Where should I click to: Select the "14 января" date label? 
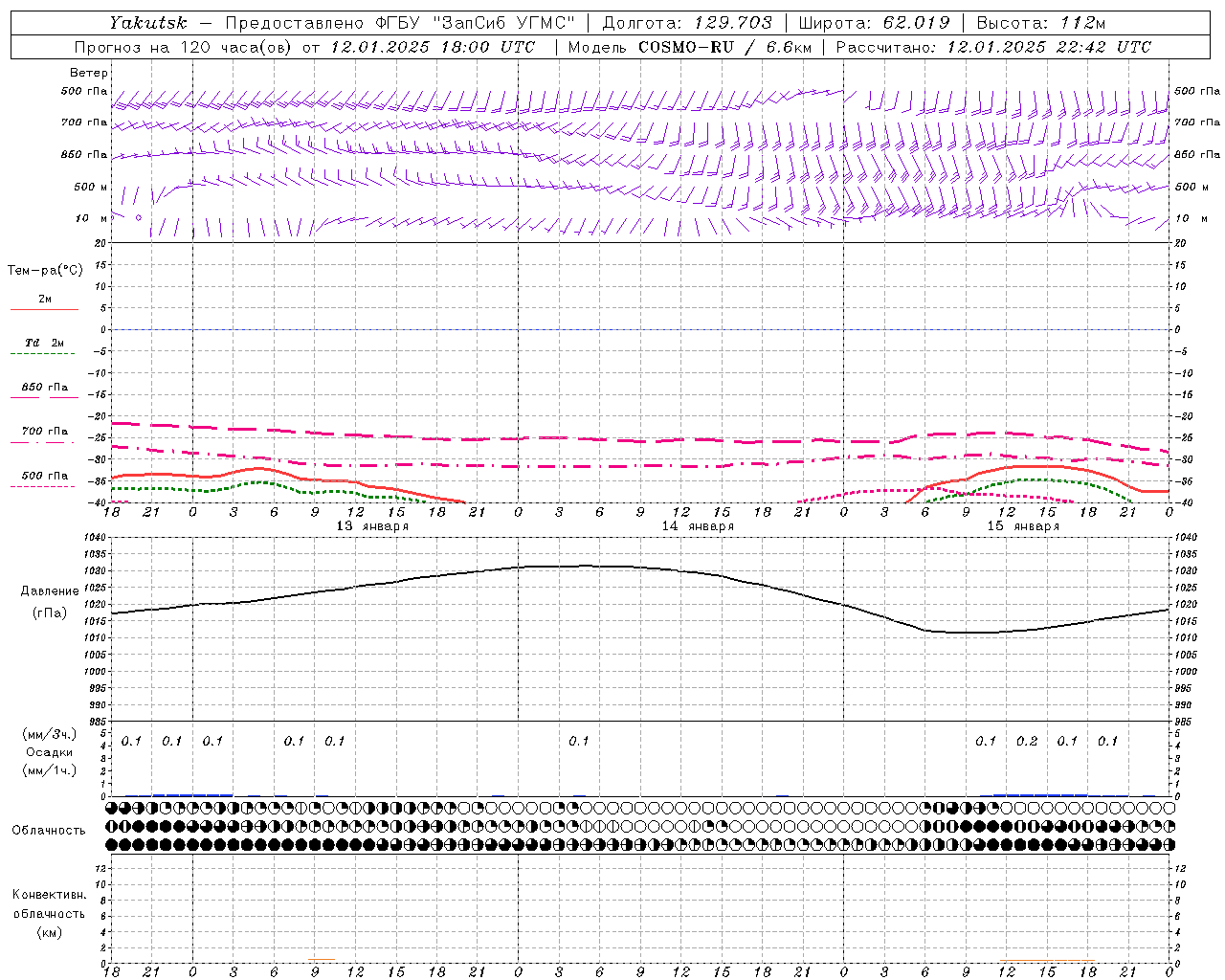698,526
